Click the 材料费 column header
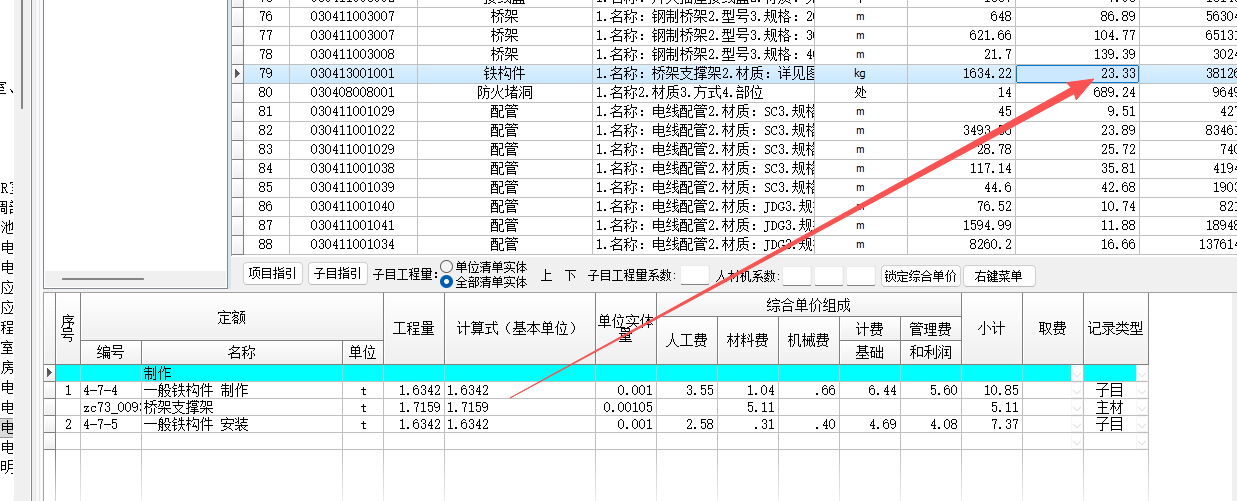This screenshot has width=1237, height=501. (x=747, y=340)
